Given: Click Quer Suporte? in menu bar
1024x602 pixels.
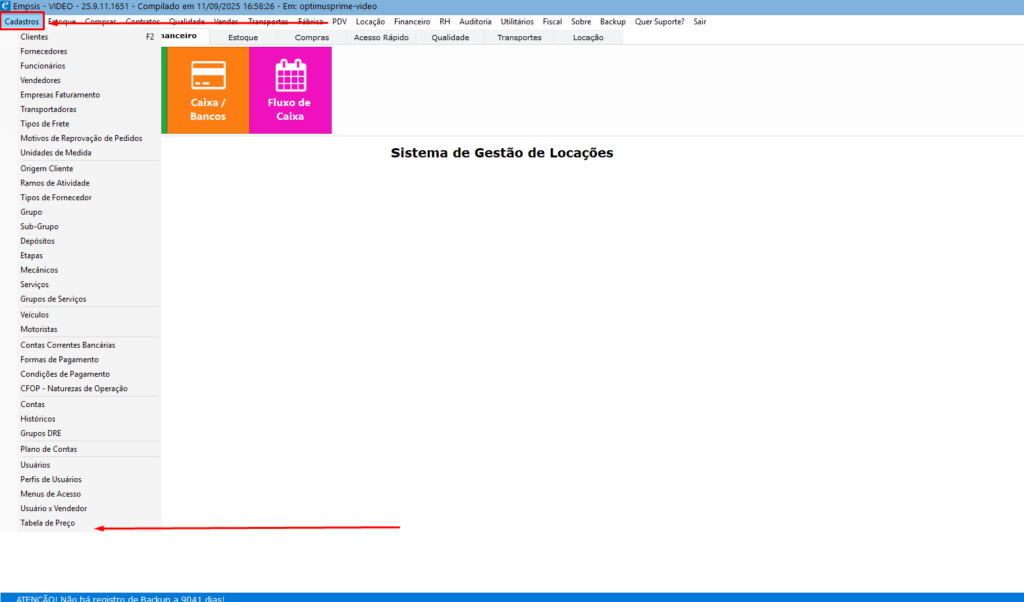Looking at the screenshot, I should pyautogui.click(x=659, y=21).
